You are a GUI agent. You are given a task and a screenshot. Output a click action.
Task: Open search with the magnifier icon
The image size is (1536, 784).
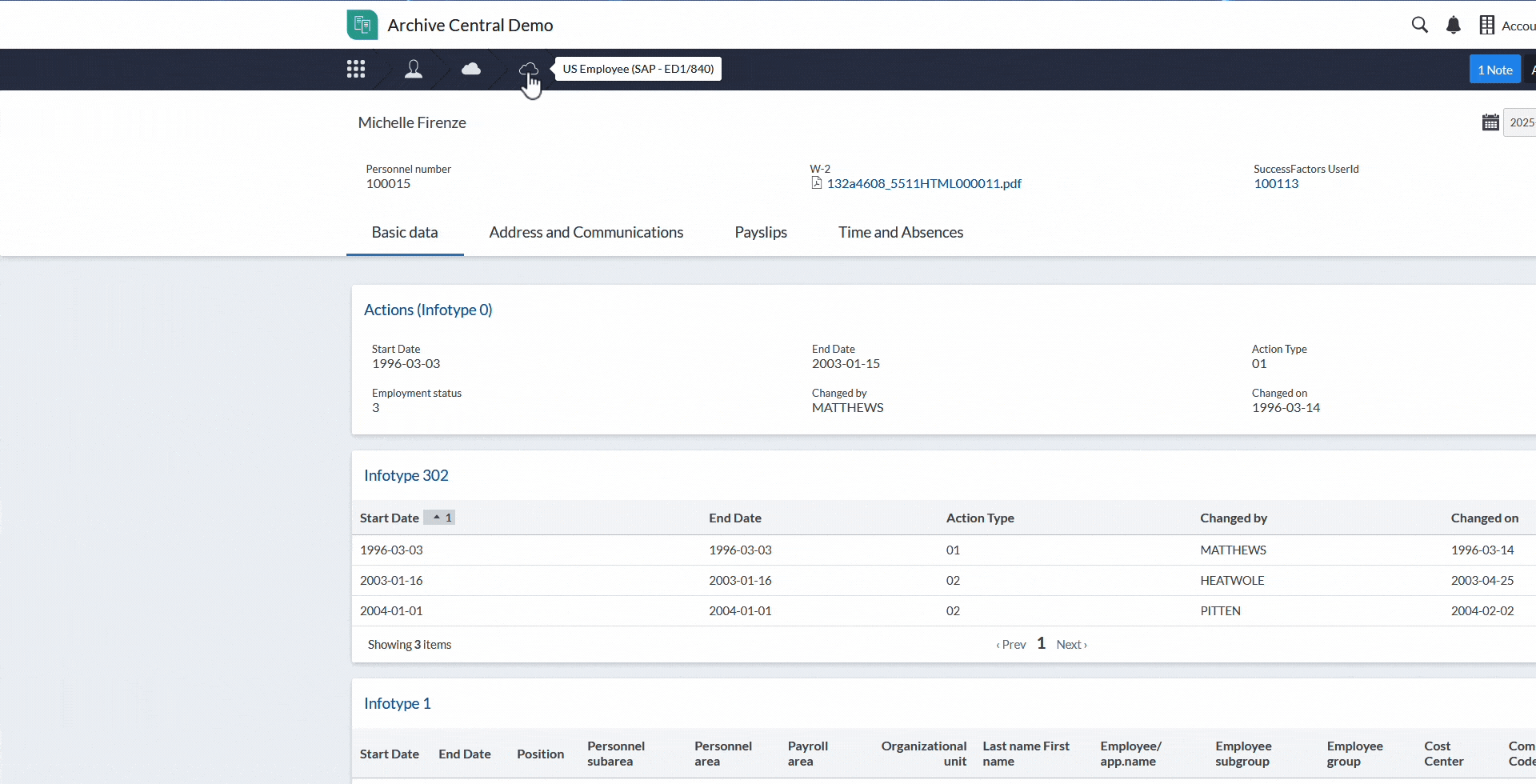coord(1420,25)
